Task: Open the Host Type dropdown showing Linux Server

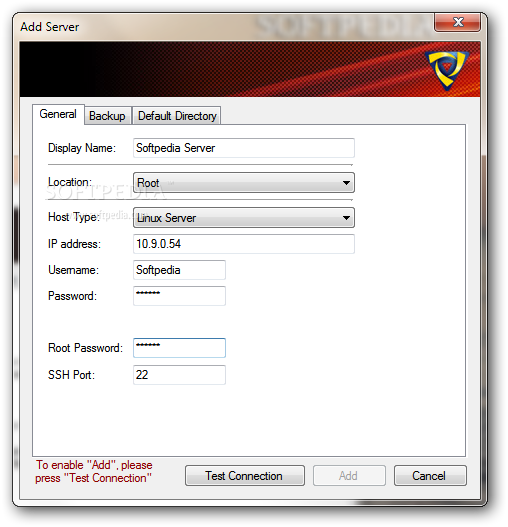Action: point(244,218)
